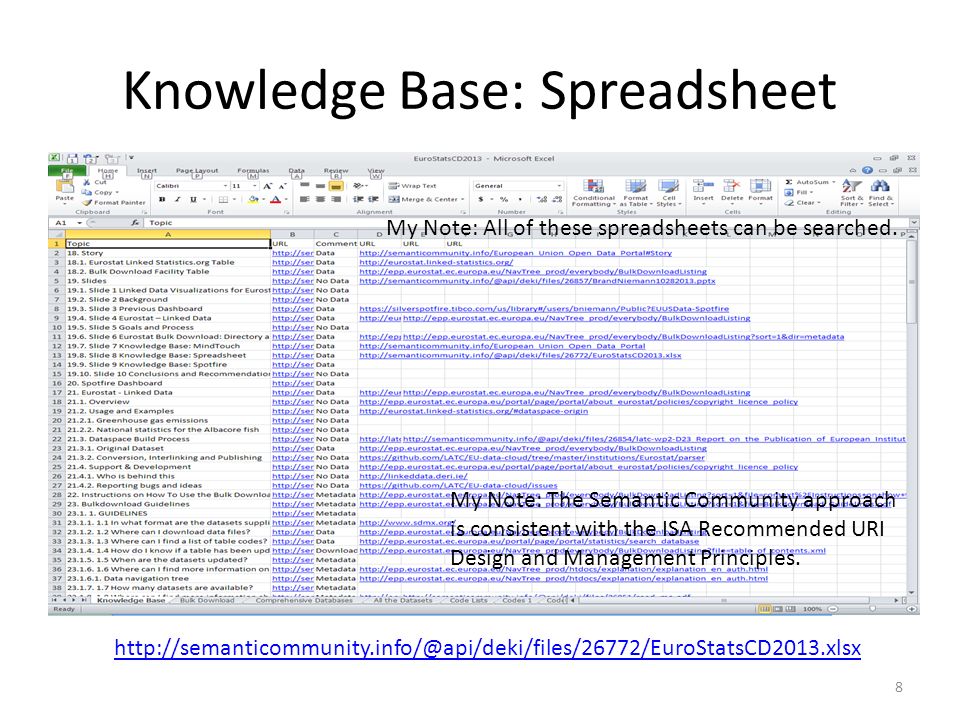Click the formula bar showing Topic

tap(527, 223)
